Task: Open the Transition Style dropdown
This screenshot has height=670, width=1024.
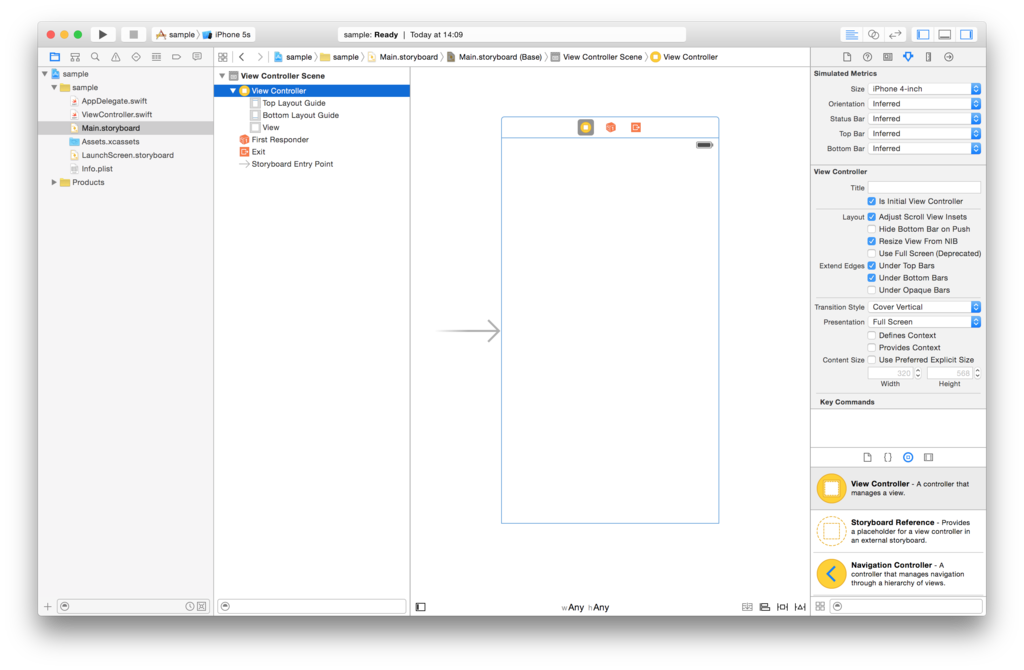Action: (924, 307)
